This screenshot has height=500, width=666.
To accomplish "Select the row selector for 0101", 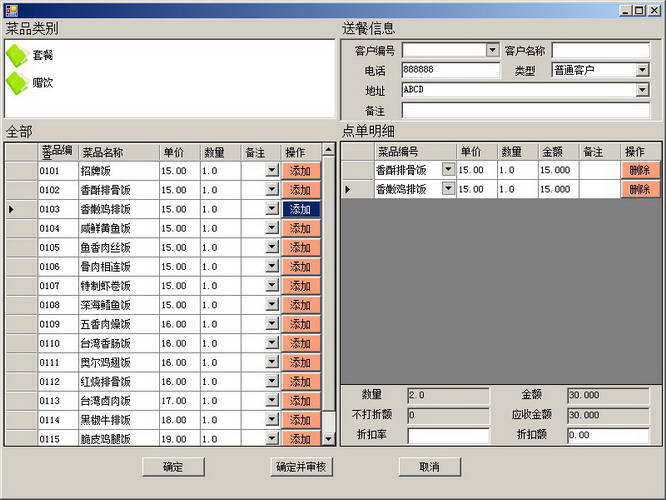I will point(21,171).
